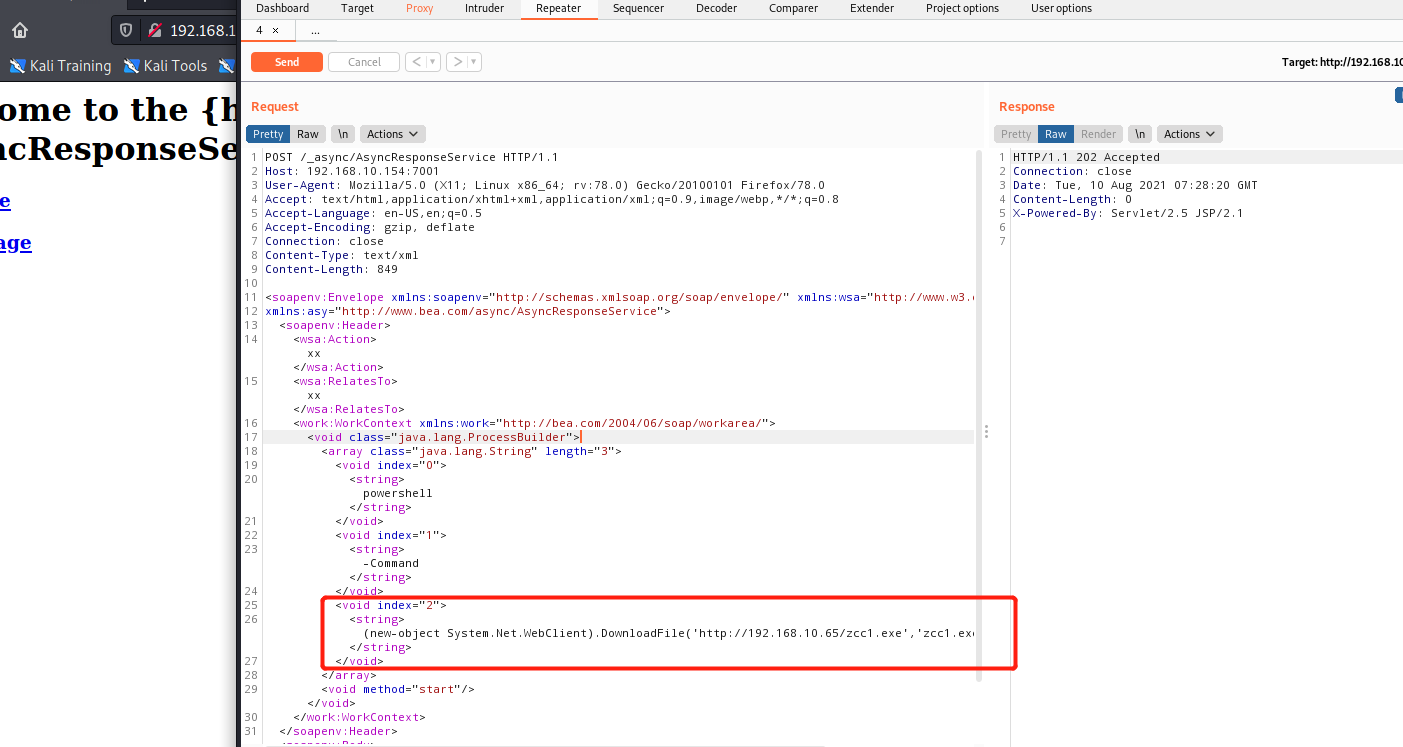This screenshot has height=747, width=1403.
Task: Send the request with the Send button
Action: coord(287,62)
